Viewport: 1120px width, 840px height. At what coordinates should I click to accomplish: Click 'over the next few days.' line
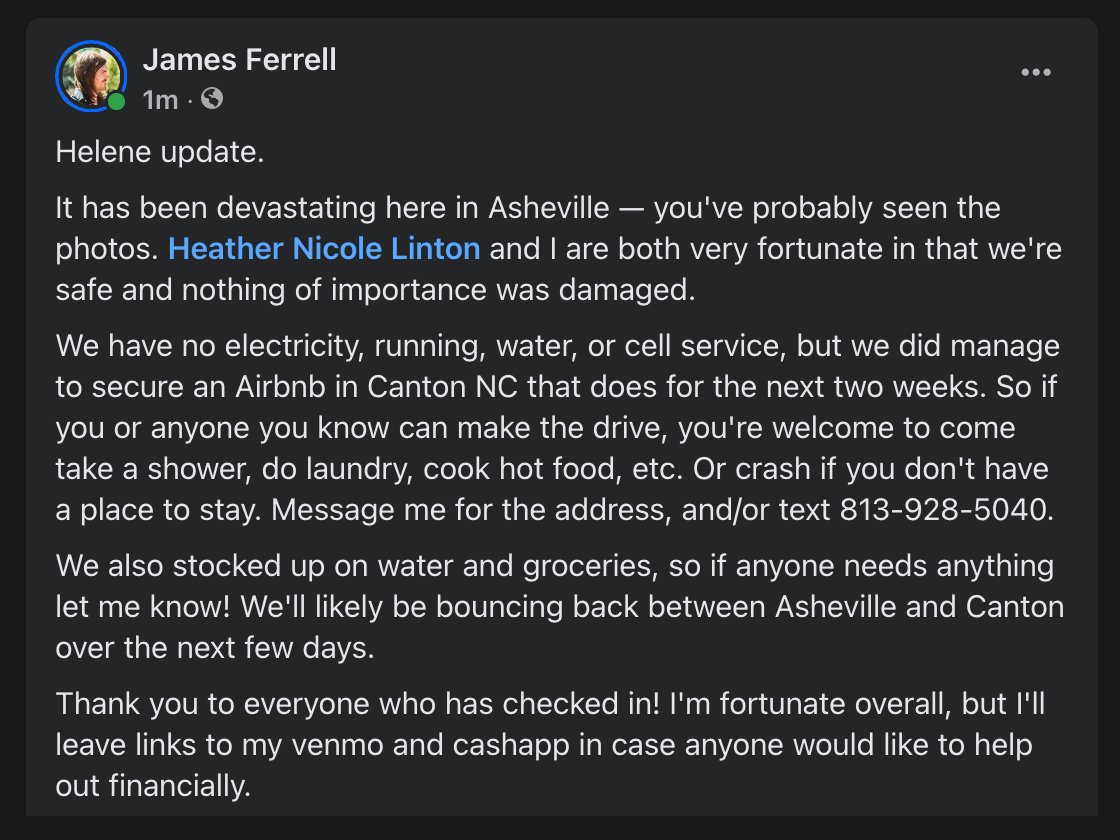[x=215, y=649]
